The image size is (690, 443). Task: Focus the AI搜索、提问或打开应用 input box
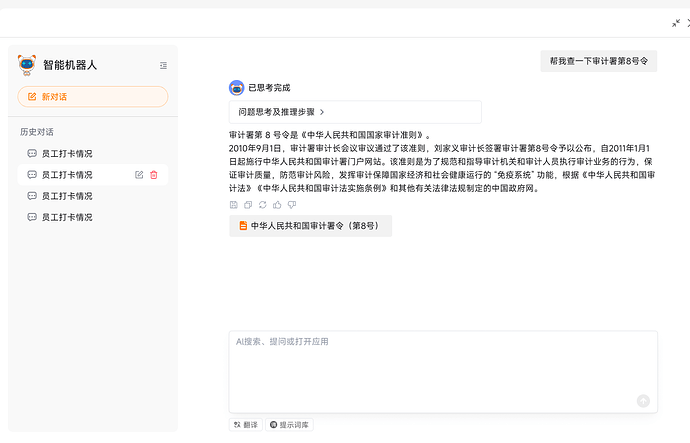443,372
